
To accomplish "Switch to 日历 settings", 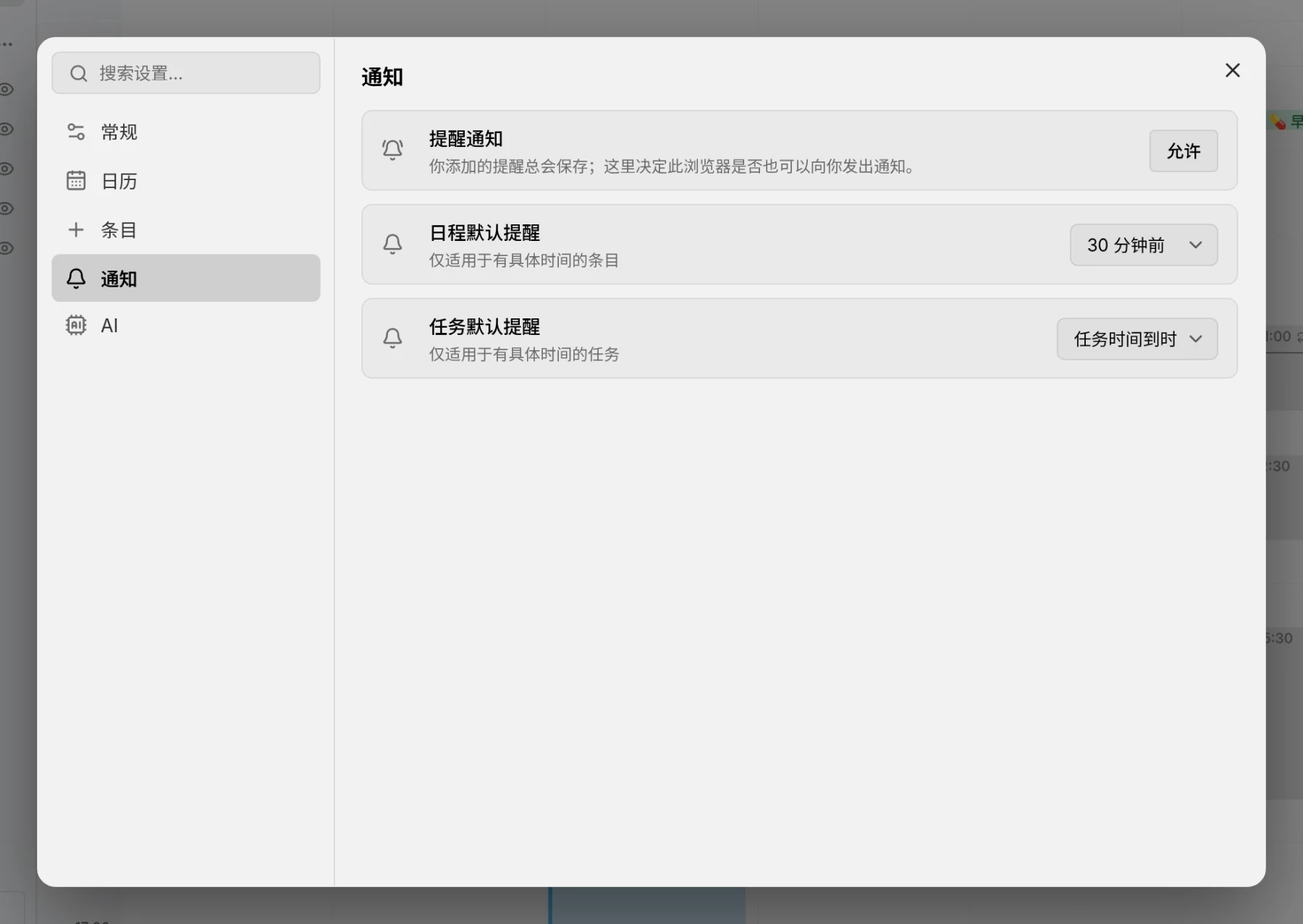I will (x=186, y=181).
